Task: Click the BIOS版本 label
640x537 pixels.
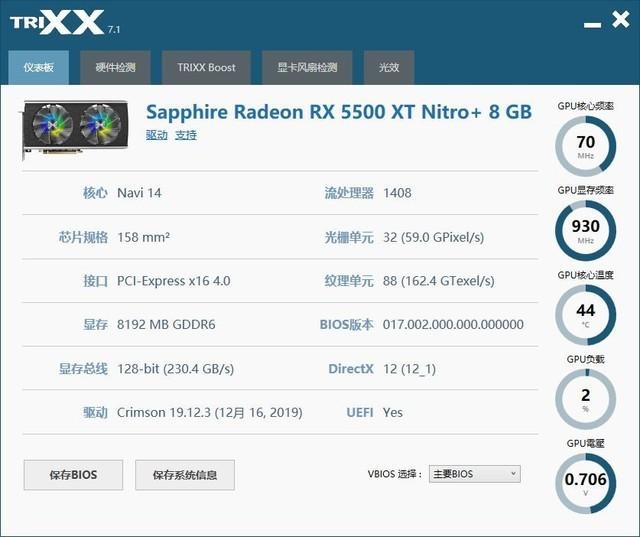Action: 347,324
